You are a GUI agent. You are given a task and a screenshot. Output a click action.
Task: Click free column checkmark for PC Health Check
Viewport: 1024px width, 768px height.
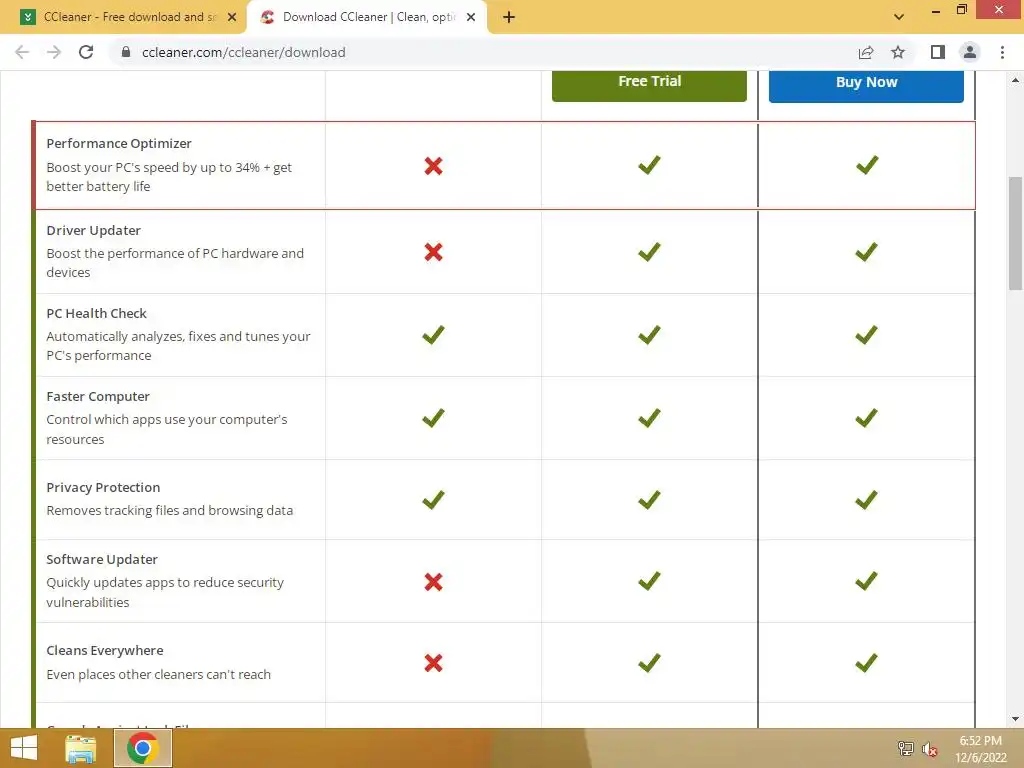(x=433, y=335)
